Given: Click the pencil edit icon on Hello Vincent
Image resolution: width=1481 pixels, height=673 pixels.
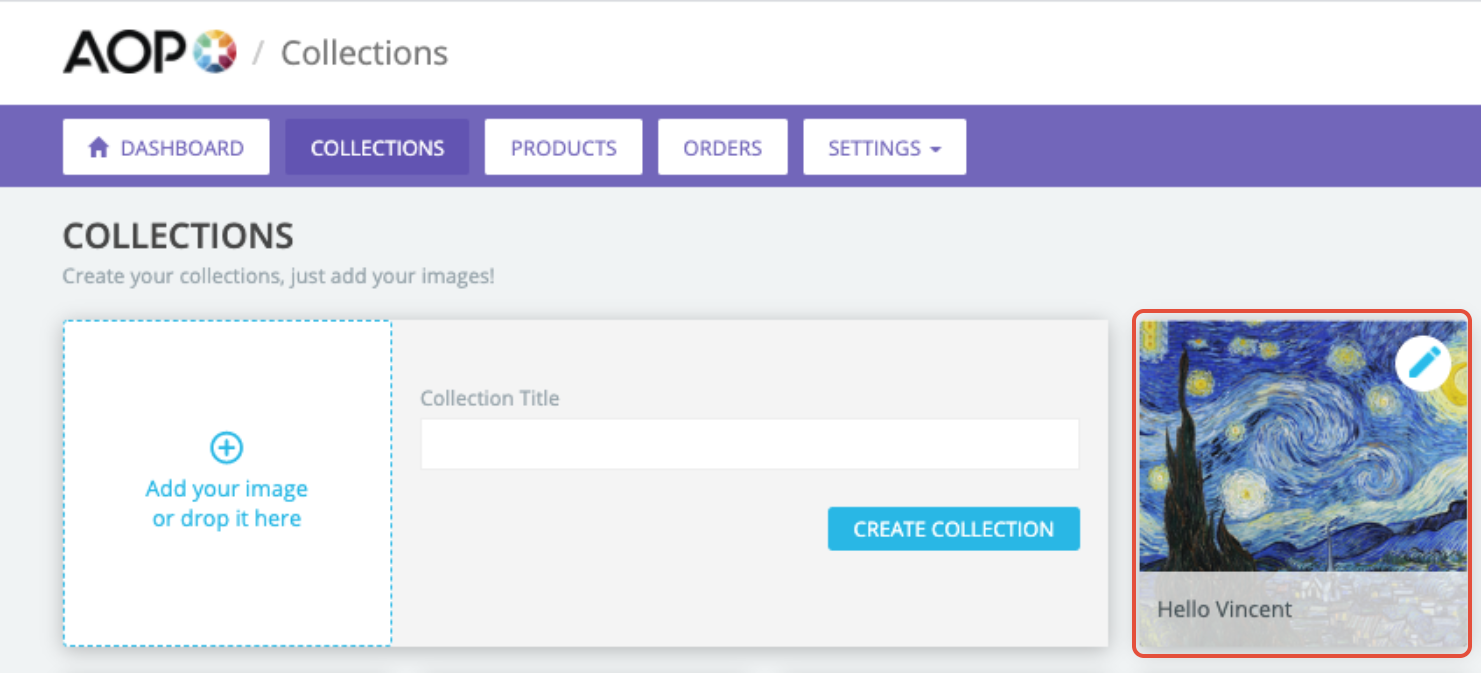Looking at the screenshot, I should [1423, 363].
